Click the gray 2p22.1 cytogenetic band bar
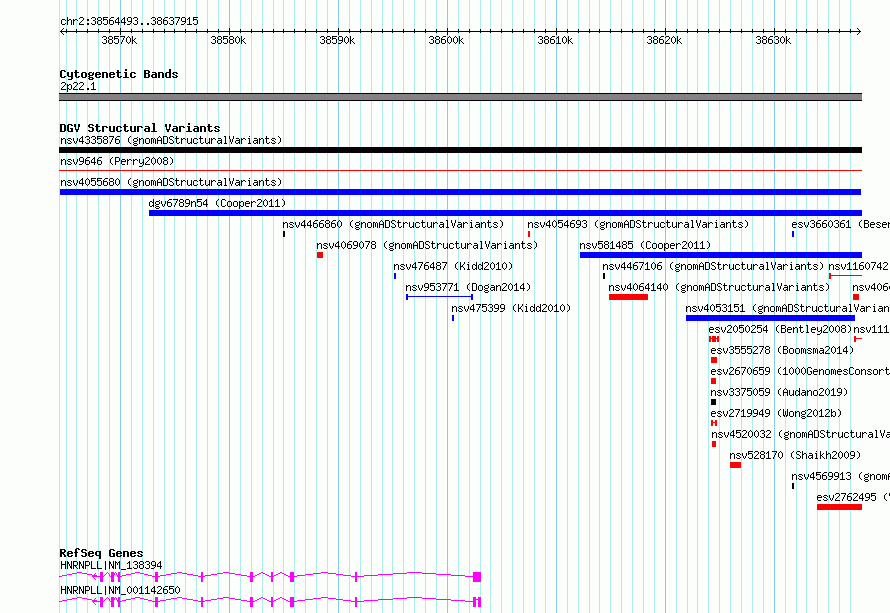The image size is (890, 613). [460, 97]
